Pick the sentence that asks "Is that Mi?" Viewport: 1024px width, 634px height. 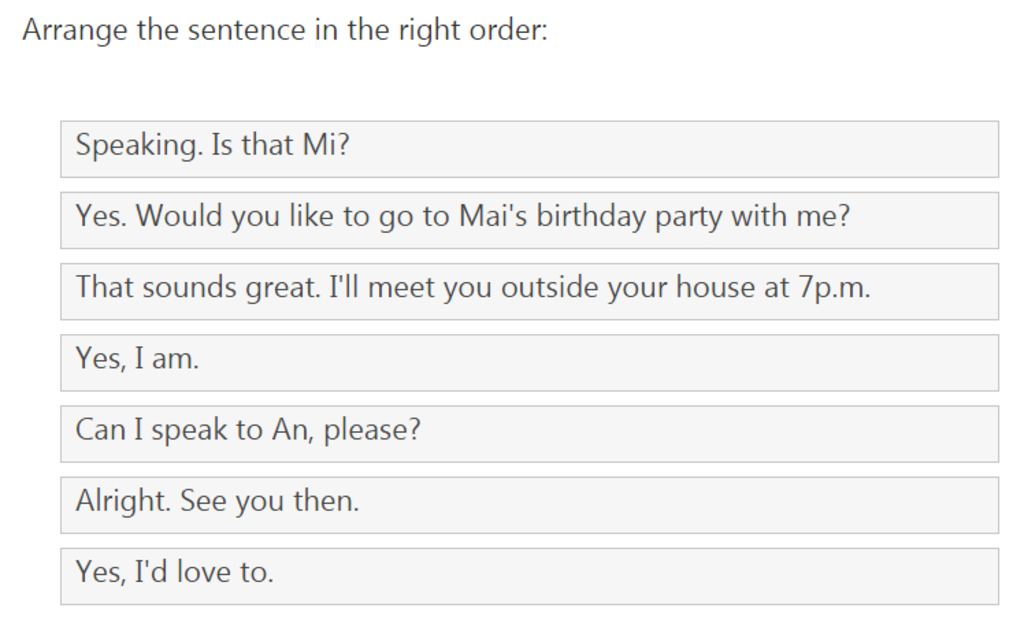tap(530, 149)
